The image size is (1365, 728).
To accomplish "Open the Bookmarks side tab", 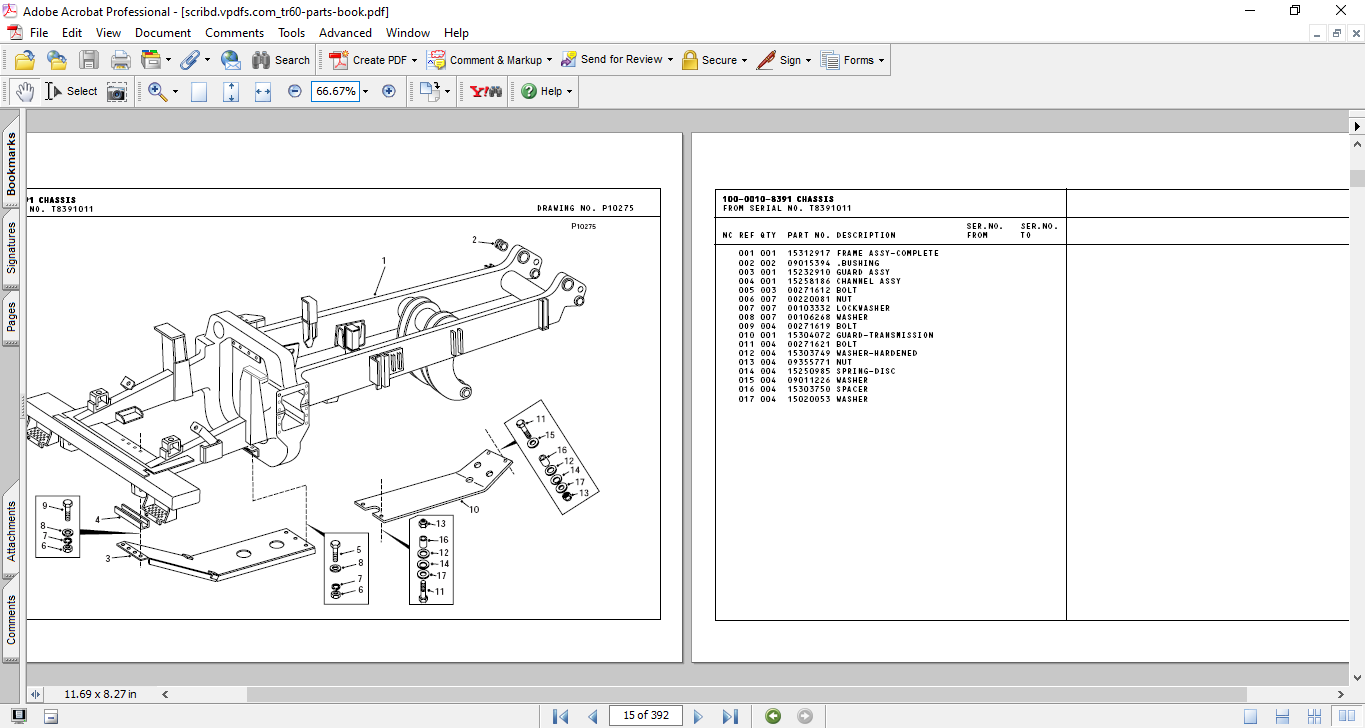I will pos(11,163).
